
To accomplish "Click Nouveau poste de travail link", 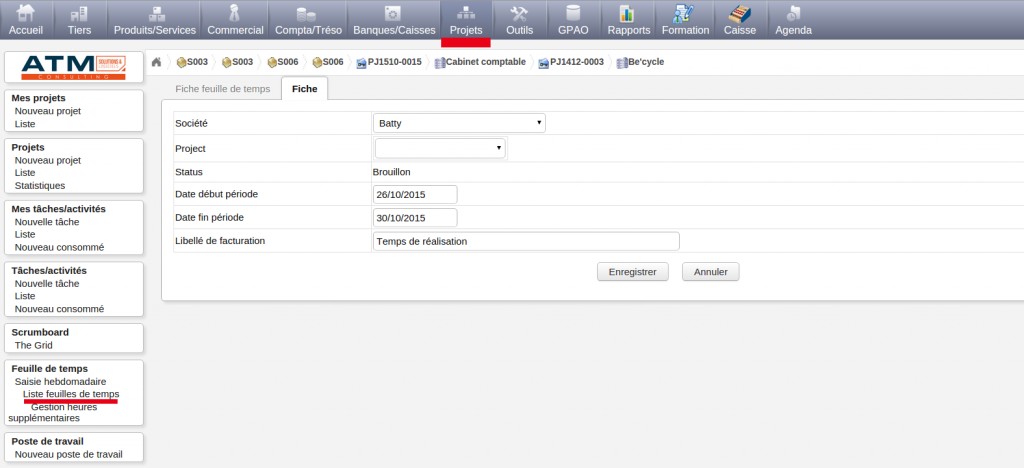I will coord(69,454).
